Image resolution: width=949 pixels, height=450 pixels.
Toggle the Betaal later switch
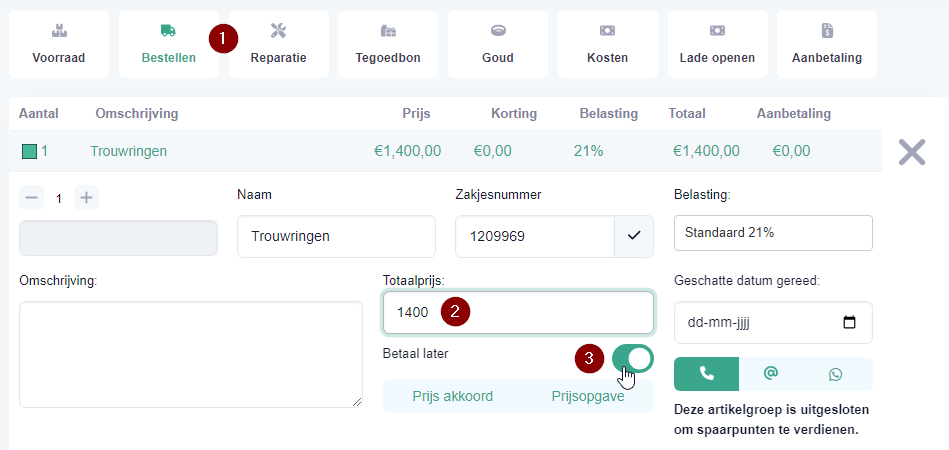tap(632, 359)
